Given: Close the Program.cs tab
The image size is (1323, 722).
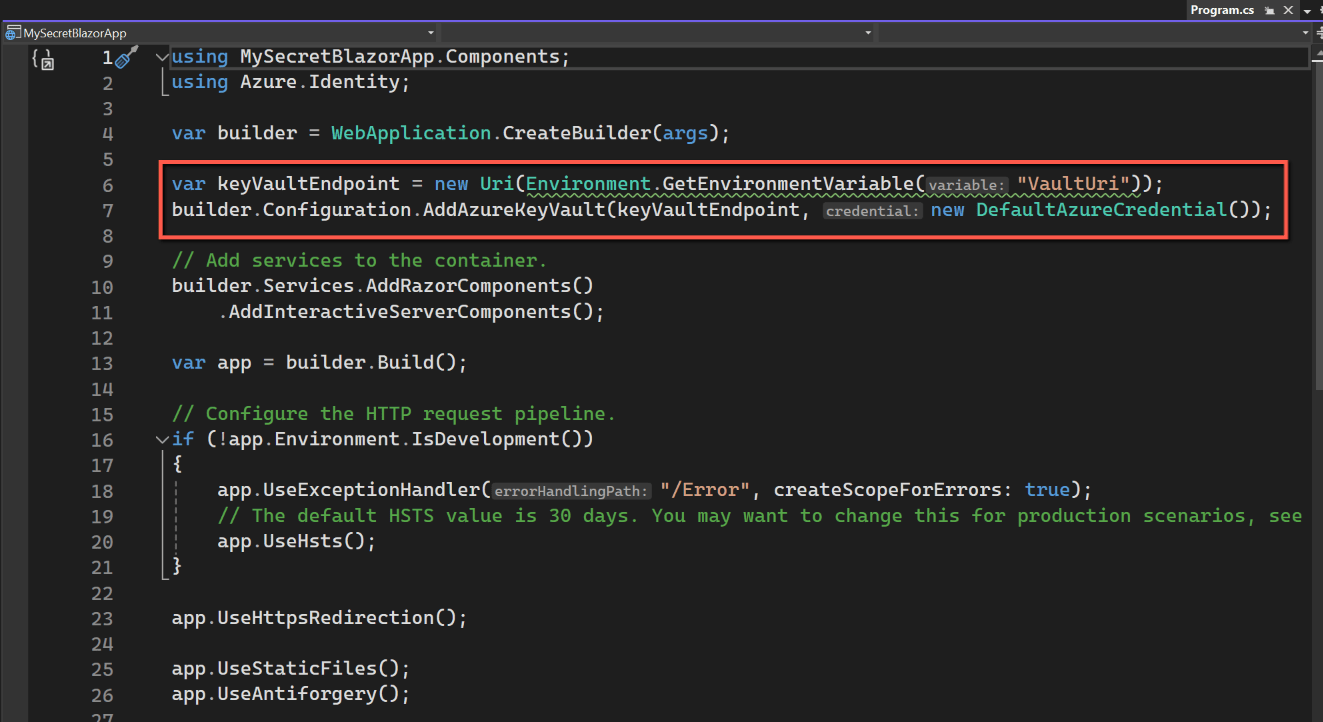Looking at the screenshot, I should 1286,10.
